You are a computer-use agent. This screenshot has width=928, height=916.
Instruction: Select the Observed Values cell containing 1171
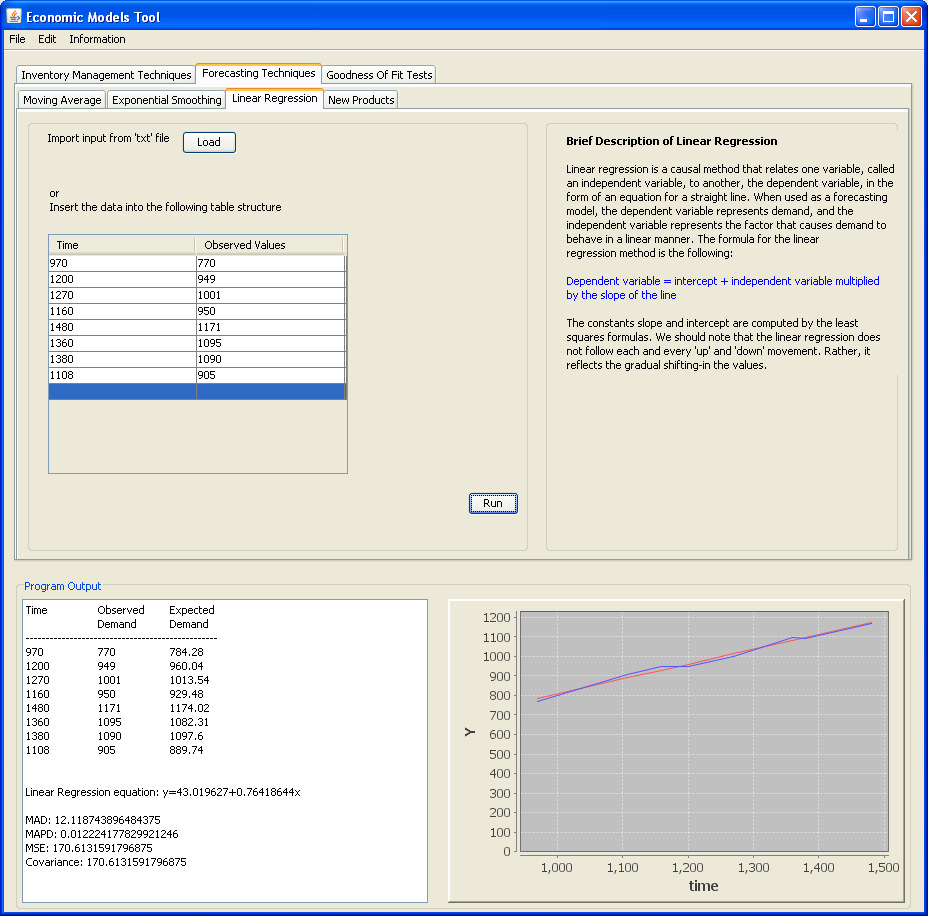[270, 327]
